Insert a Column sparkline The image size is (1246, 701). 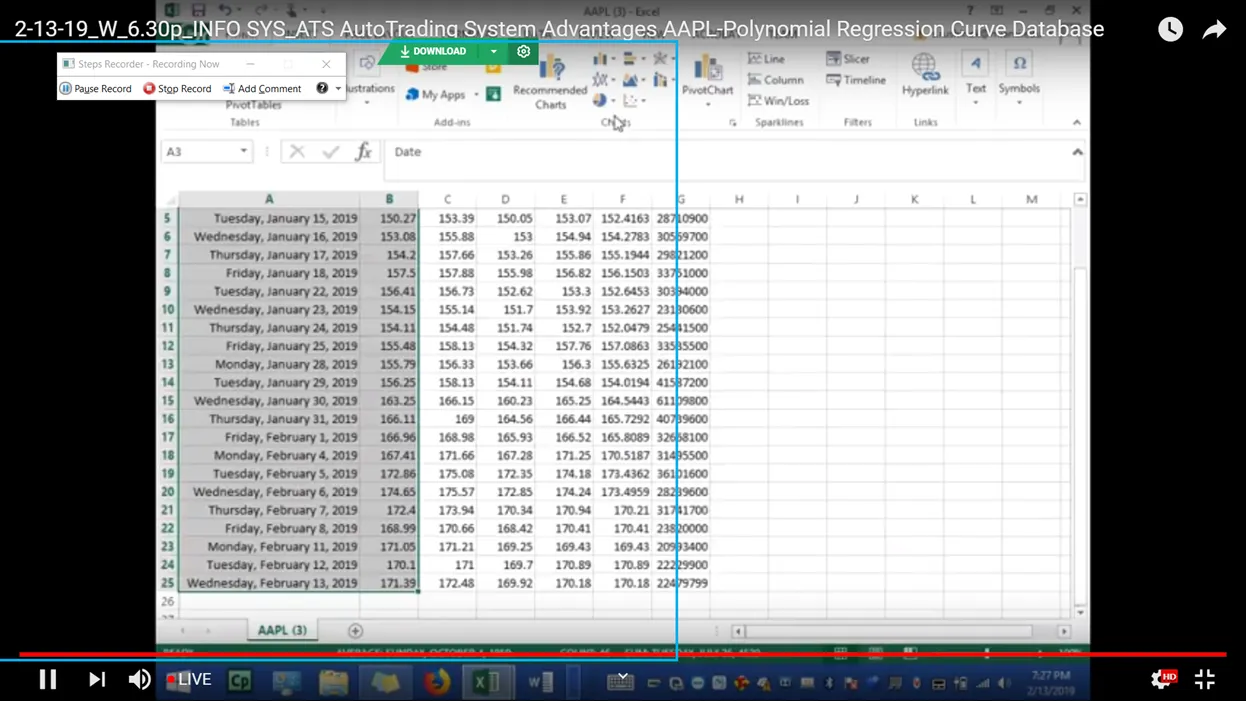[775, 80]
